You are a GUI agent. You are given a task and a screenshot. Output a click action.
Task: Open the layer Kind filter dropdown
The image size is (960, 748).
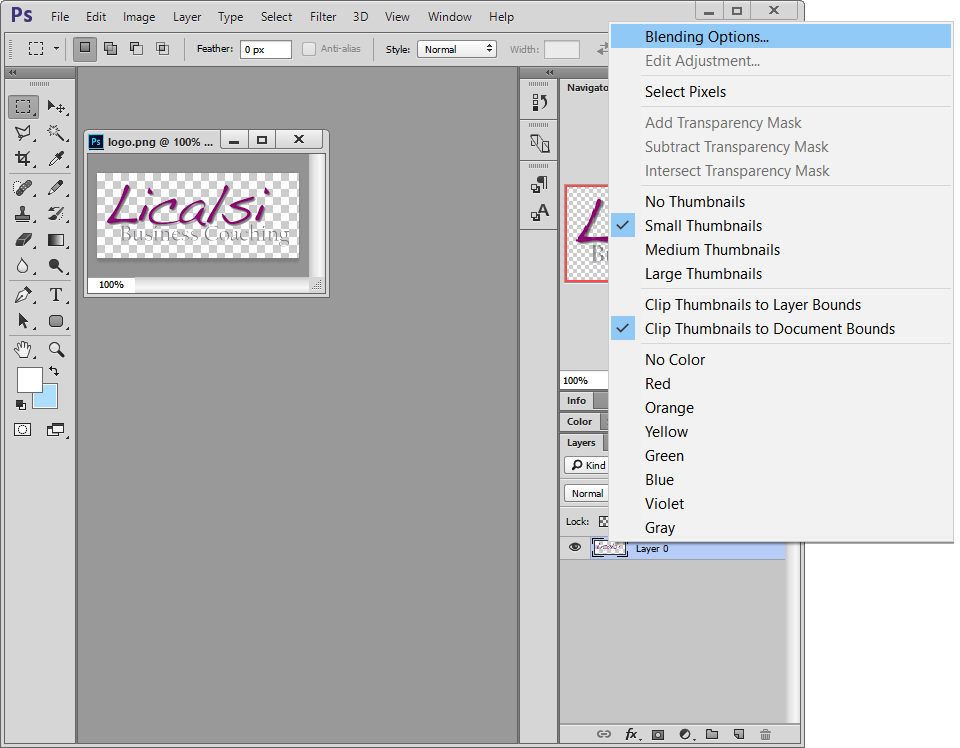[587, 465]
